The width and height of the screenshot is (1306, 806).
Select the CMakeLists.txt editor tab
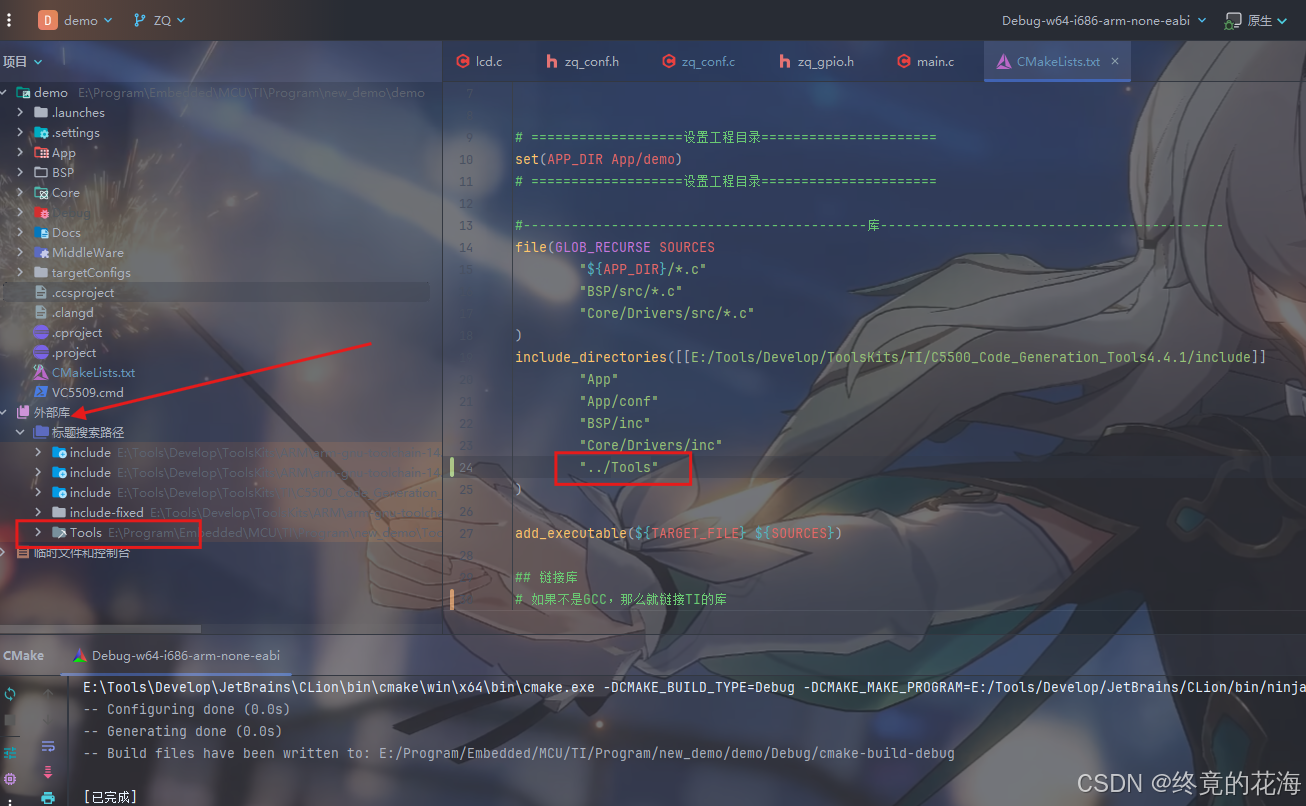coord(1057,61)
